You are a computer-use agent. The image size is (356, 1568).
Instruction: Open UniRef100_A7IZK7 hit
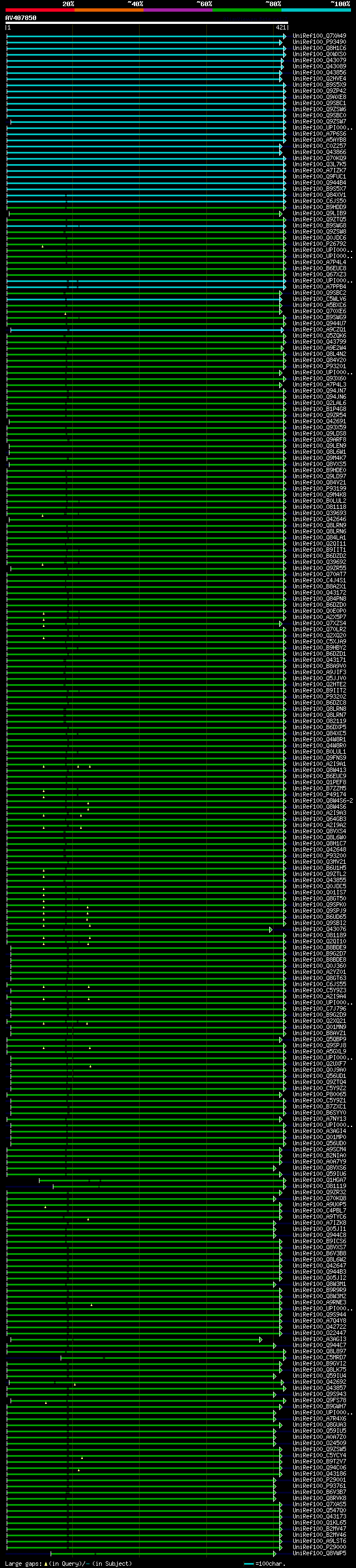coord(319,170)
